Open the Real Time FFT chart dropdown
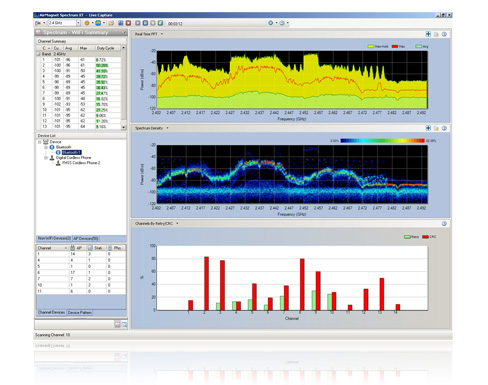This screenshot has height=385, width=488. coord(162,34)
